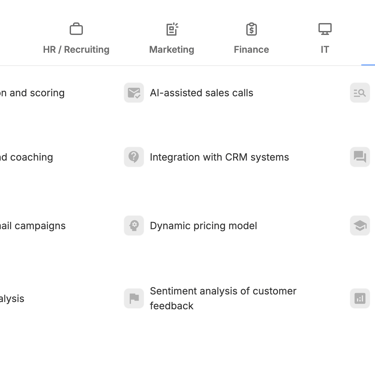Click the Marketing newspaper icon

click(172, 29)
